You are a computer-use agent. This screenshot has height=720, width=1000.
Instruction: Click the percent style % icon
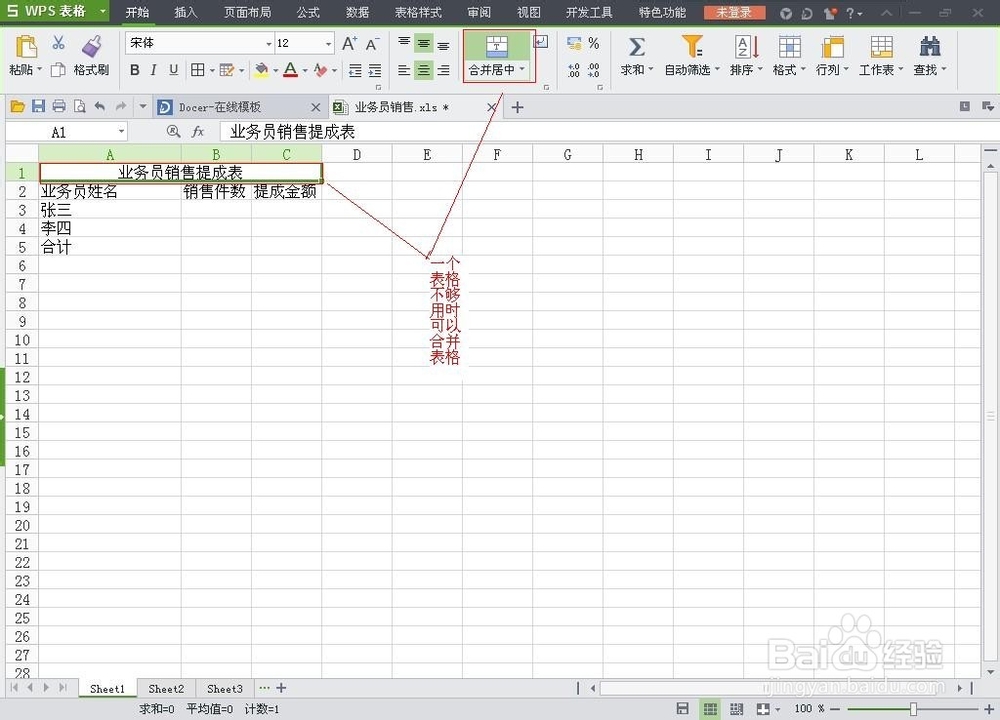594,43
